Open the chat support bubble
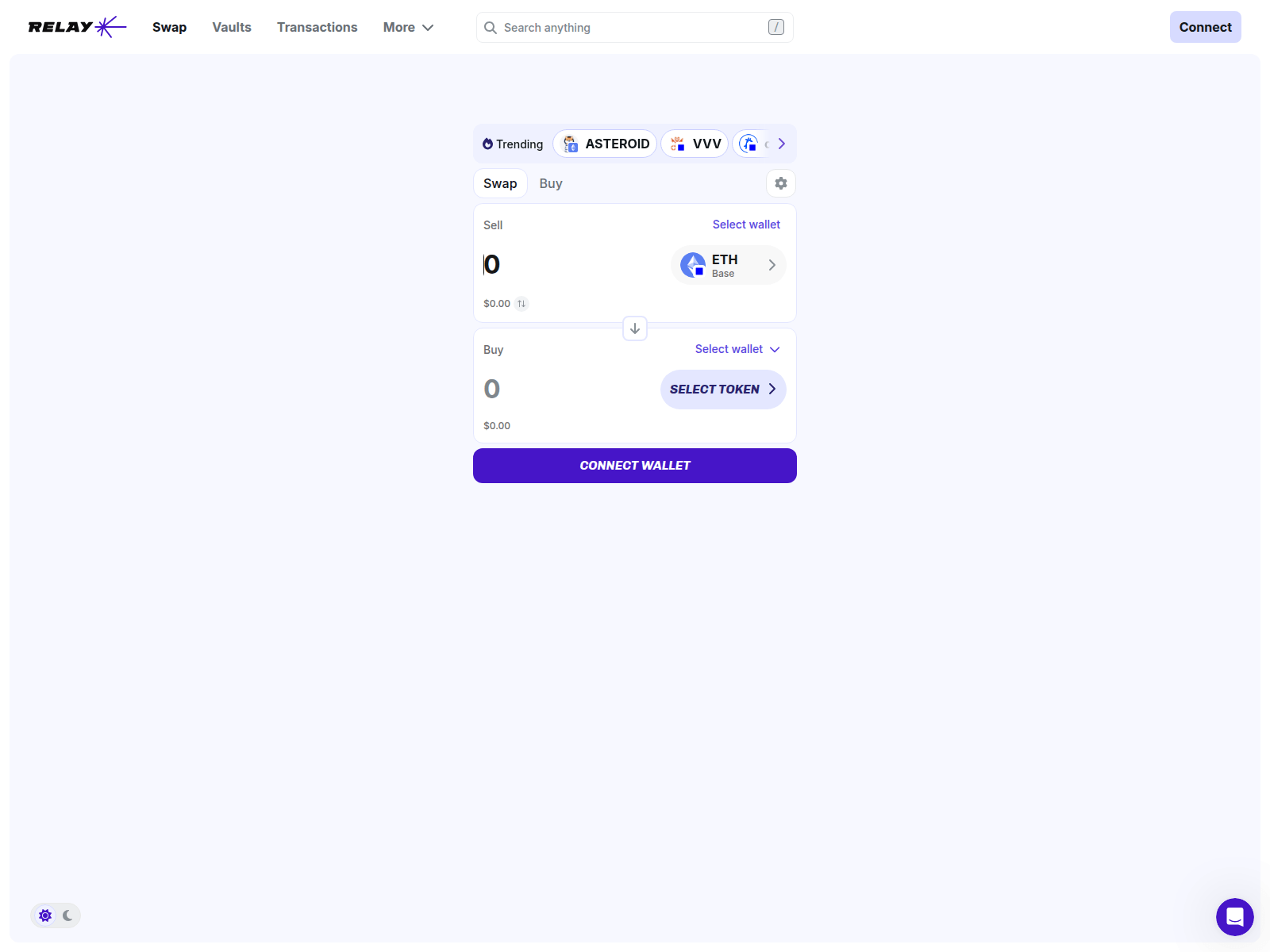This screenshot has height=952, width=1270. (1234, 917)
